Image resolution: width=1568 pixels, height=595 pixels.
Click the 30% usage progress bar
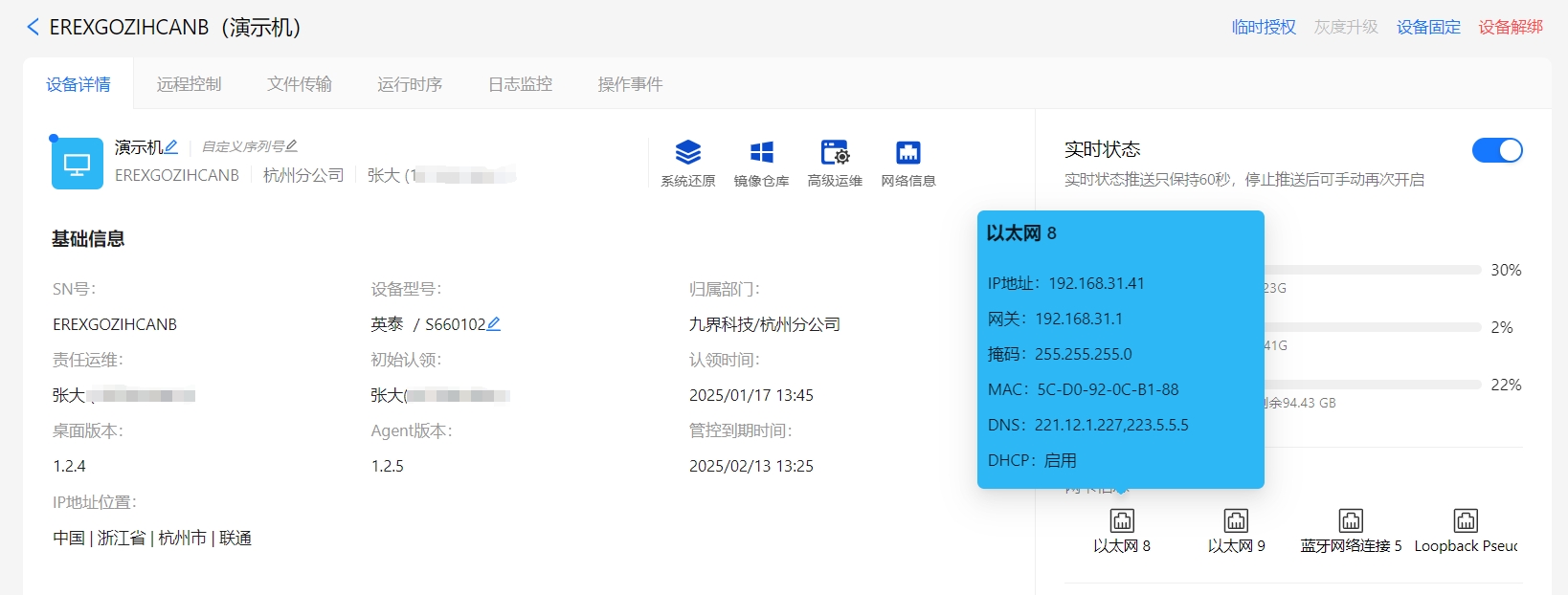pyautogui.click(x=1373, y=270)
